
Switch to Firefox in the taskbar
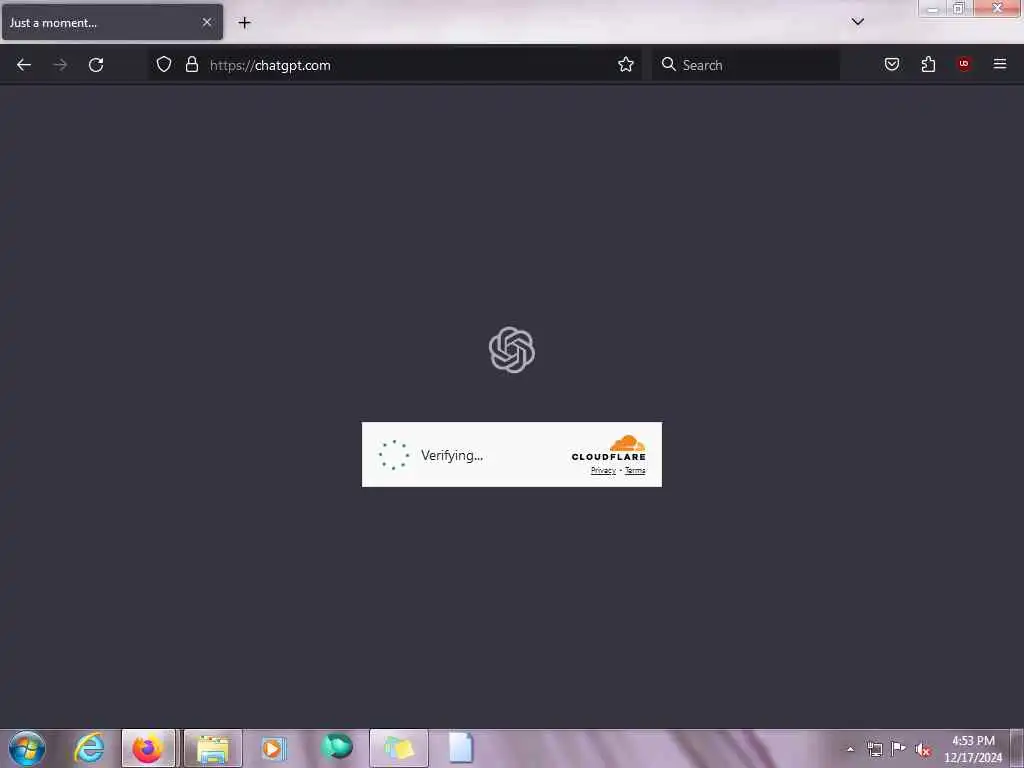coord(148,748)
